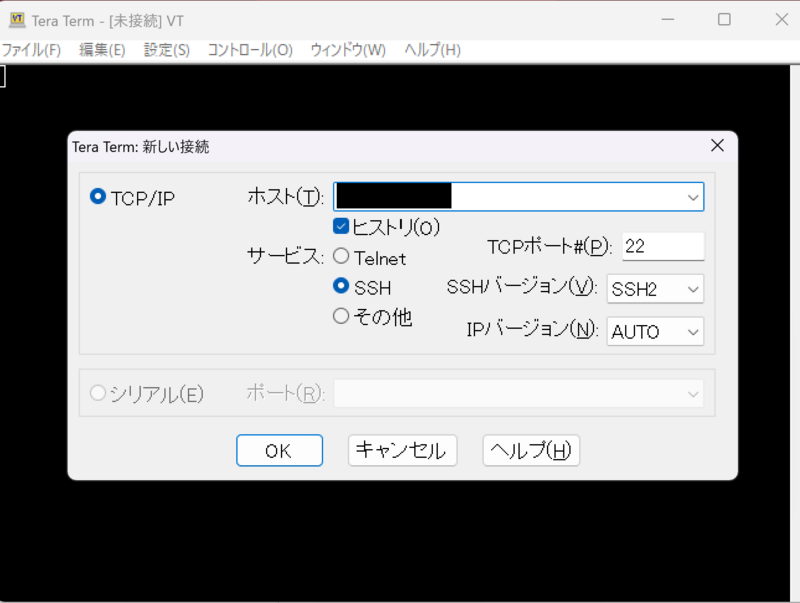This screenshot has height=603, width=800.
Task: Click the terminal window vertical scrollbar
Action: [x=795, y=333]
